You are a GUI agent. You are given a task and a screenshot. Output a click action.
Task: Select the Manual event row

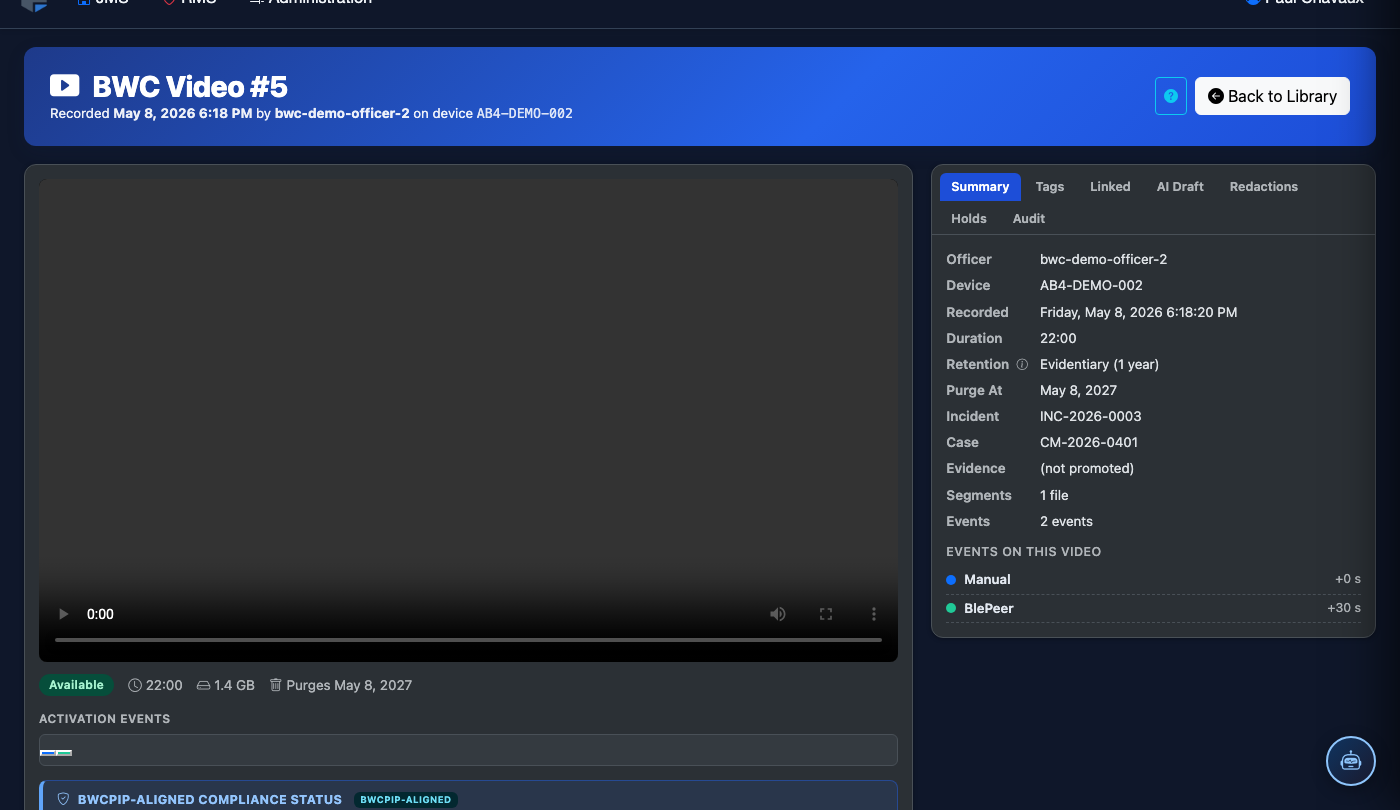point(1153,580)
